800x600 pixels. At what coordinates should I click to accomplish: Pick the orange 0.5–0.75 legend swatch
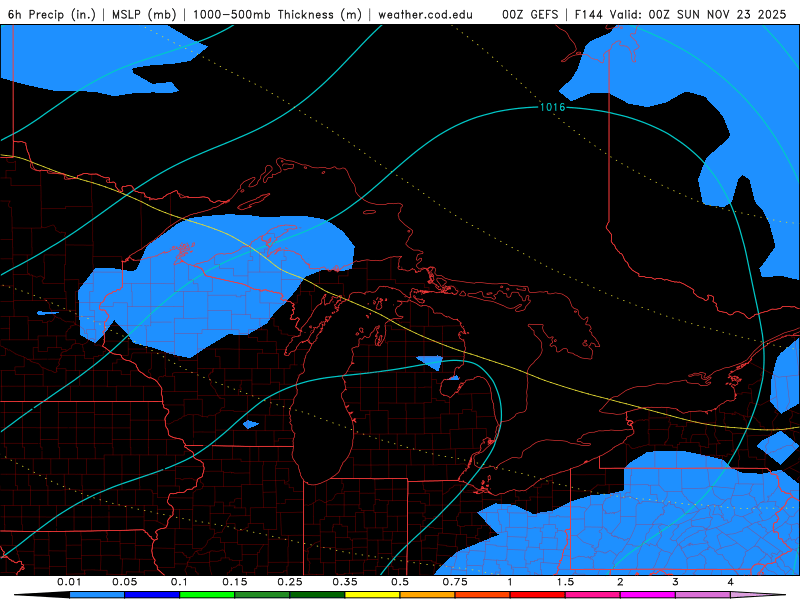(x=428, y=595)
